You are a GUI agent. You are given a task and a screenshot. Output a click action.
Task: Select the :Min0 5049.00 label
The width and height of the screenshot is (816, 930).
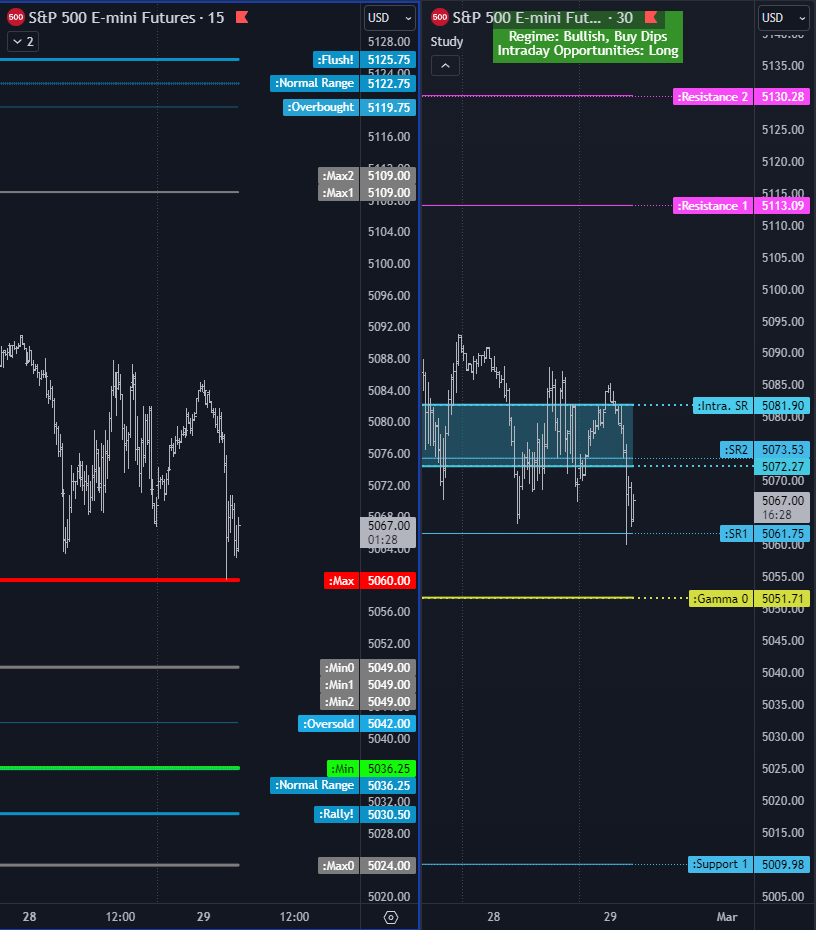tap(368, 668)
